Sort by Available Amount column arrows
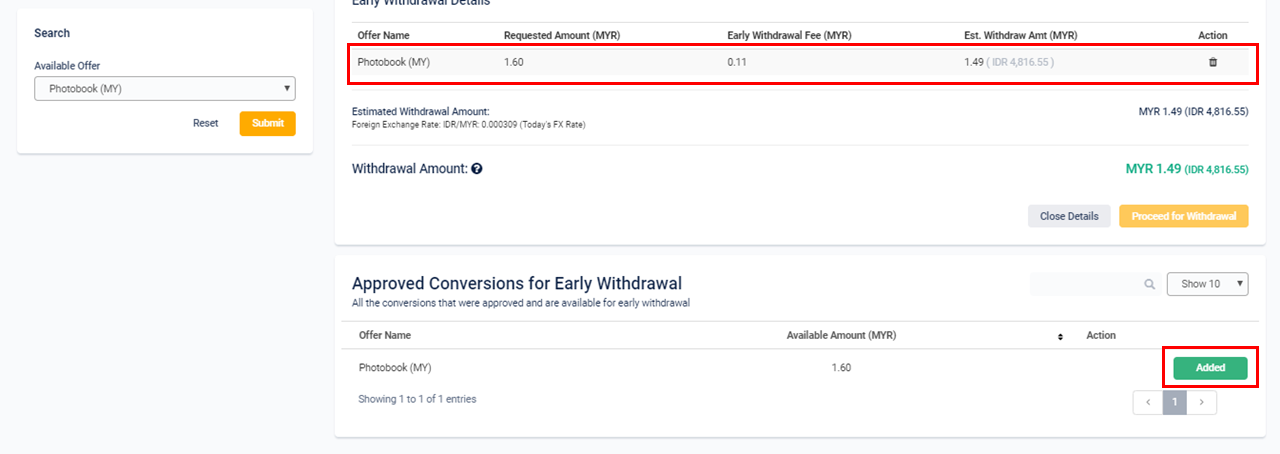The height and width of the screenshot is (454, 1280). (1060, 336)
